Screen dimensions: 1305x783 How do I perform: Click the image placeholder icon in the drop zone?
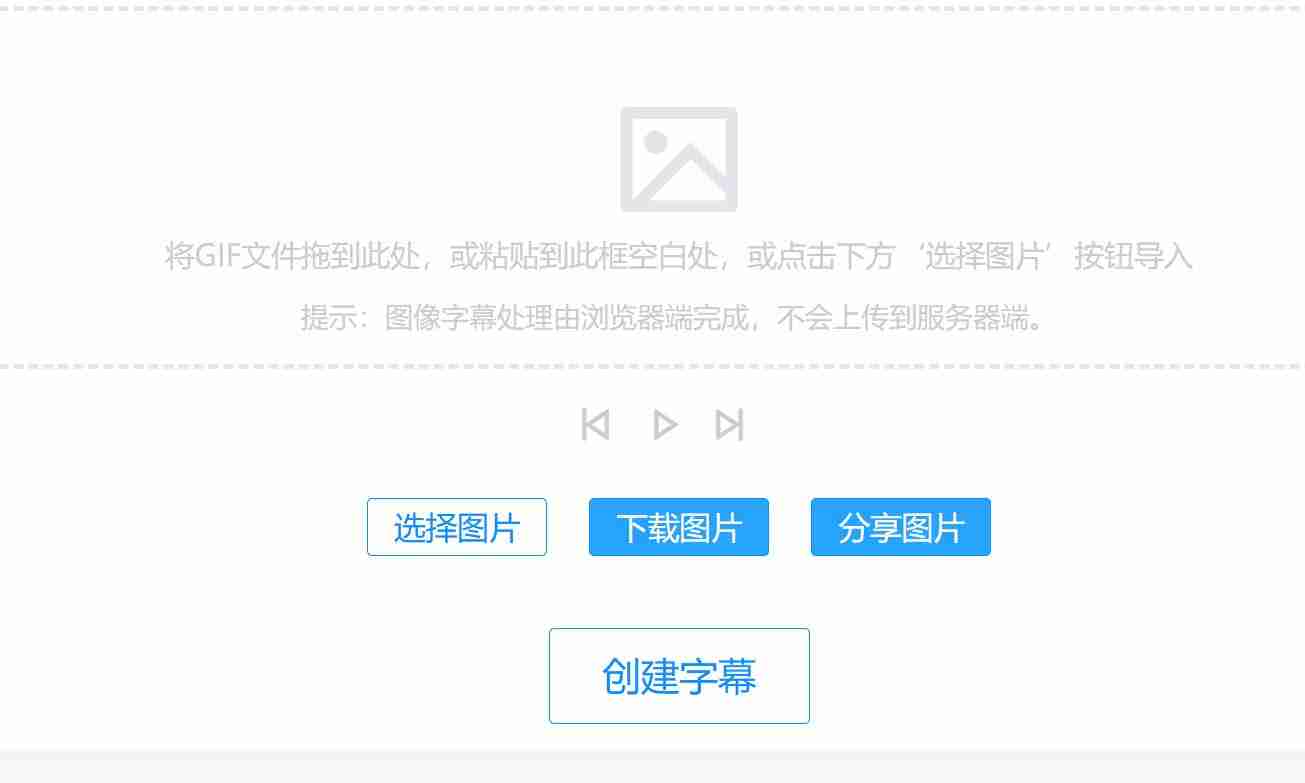[679, 159]
